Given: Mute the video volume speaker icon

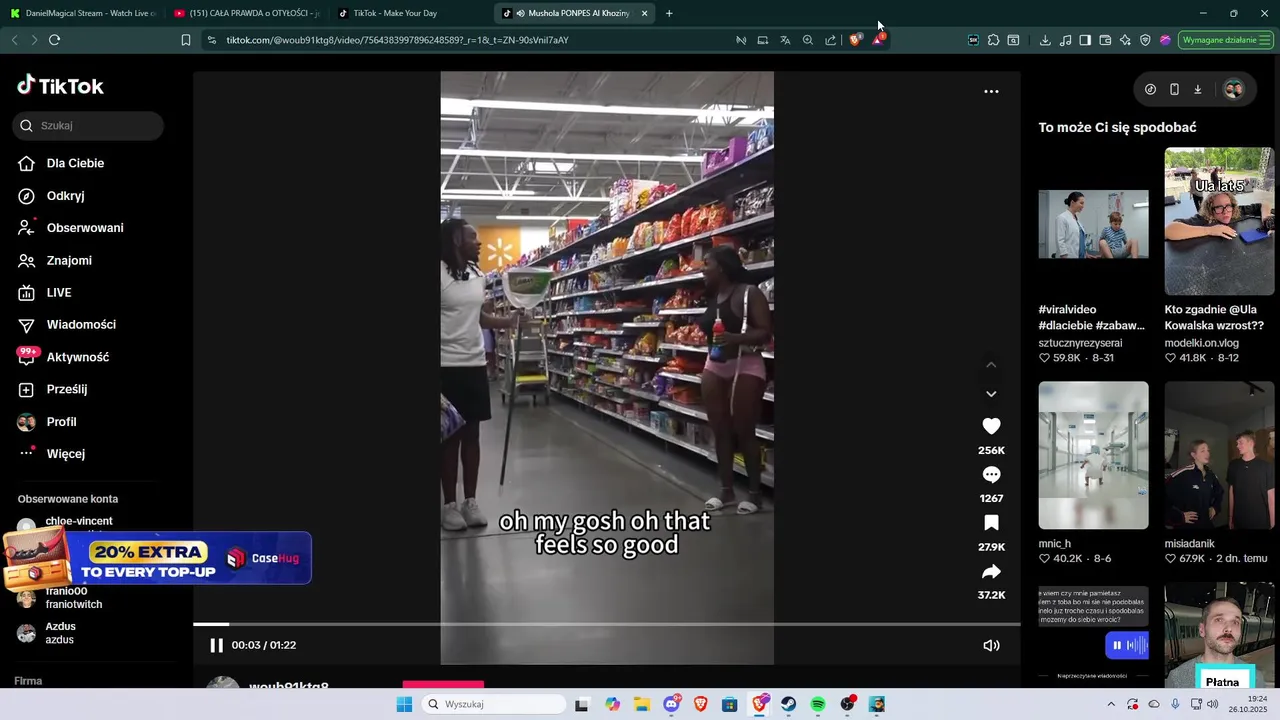Looking at the screenshot, I should pos(991,645).
